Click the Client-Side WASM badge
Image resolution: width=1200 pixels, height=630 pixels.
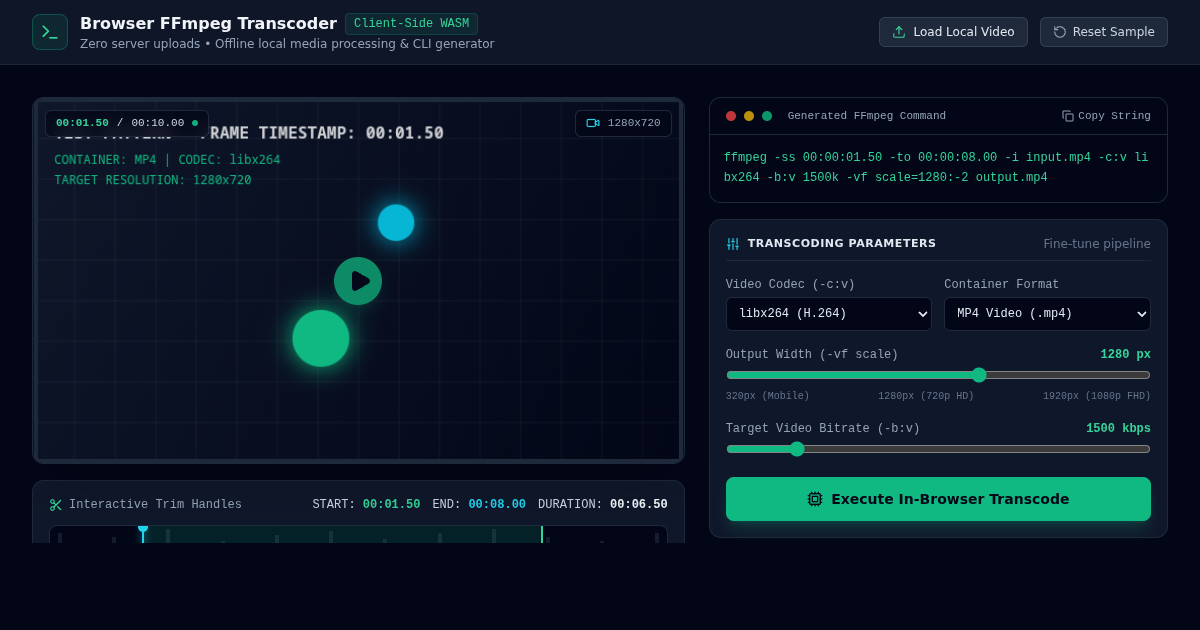(411, 24)
